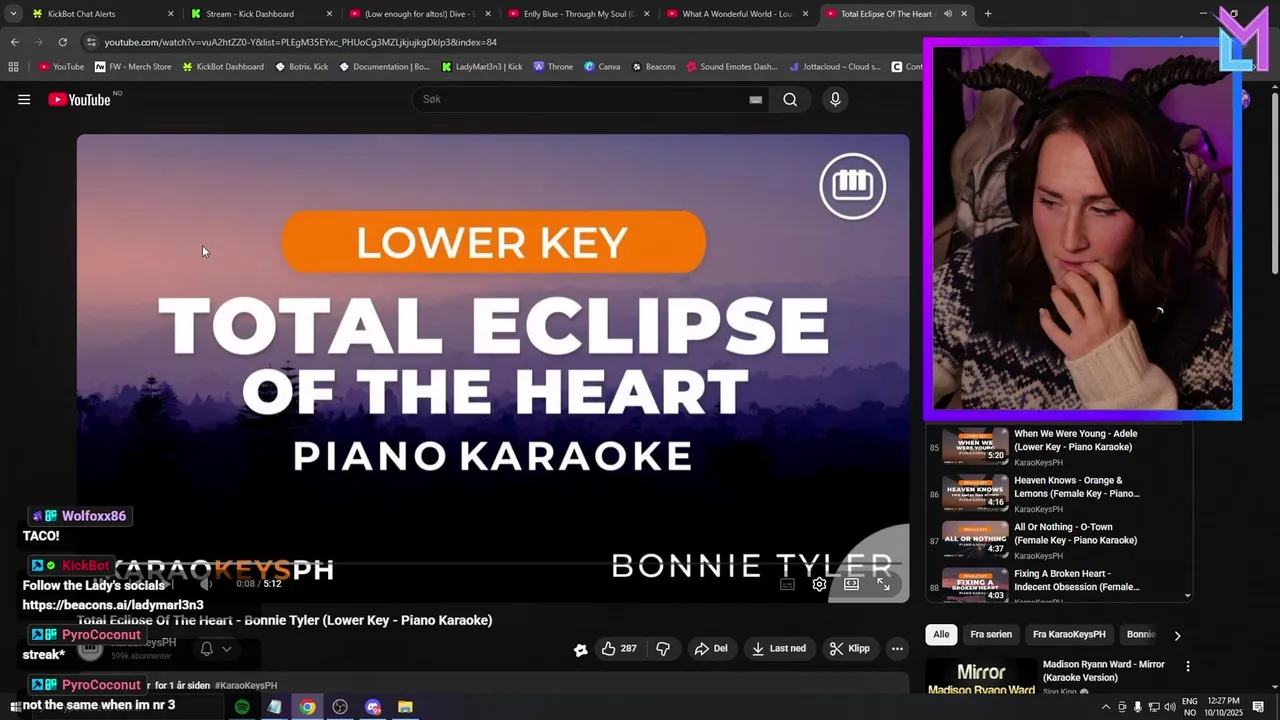This screenshot has height=720, width=1280.
Task: Open Madison Ryann Ward - Mirror recommended video
Action: 1104,671
